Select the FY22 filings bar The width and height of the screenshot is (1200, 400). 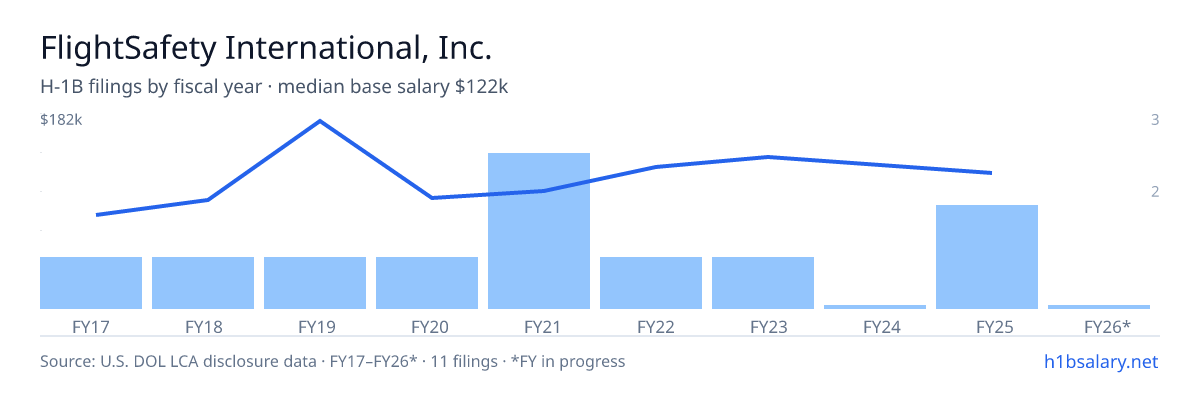651,283
